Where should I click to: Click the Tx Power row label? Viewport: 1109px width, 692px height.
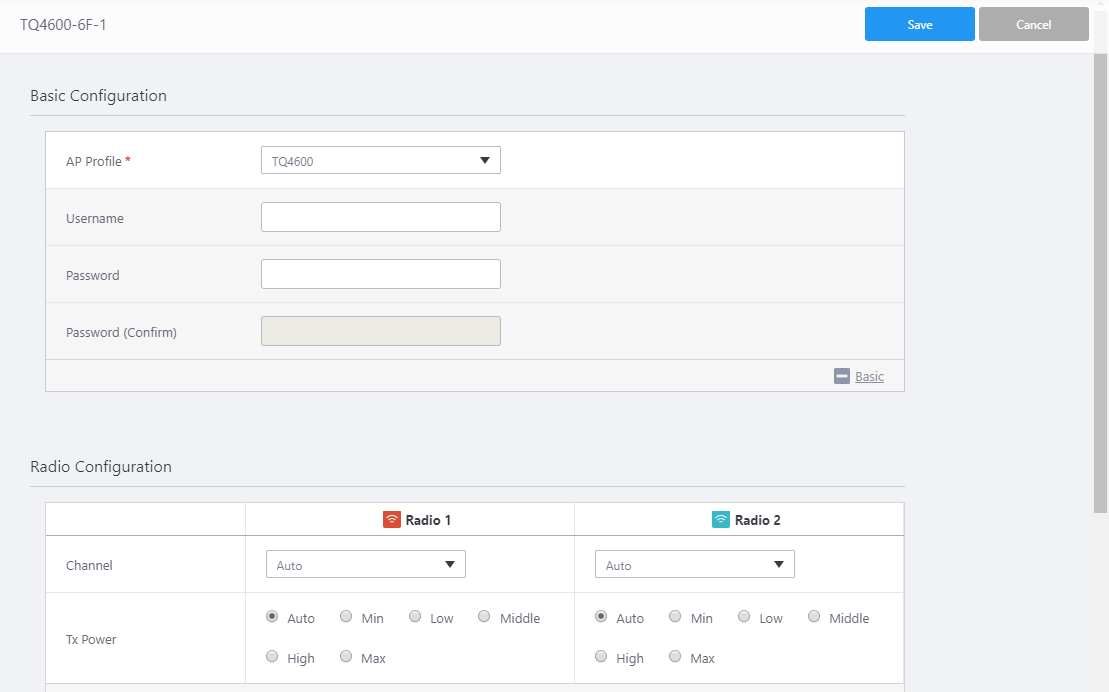tap(91, 639)
